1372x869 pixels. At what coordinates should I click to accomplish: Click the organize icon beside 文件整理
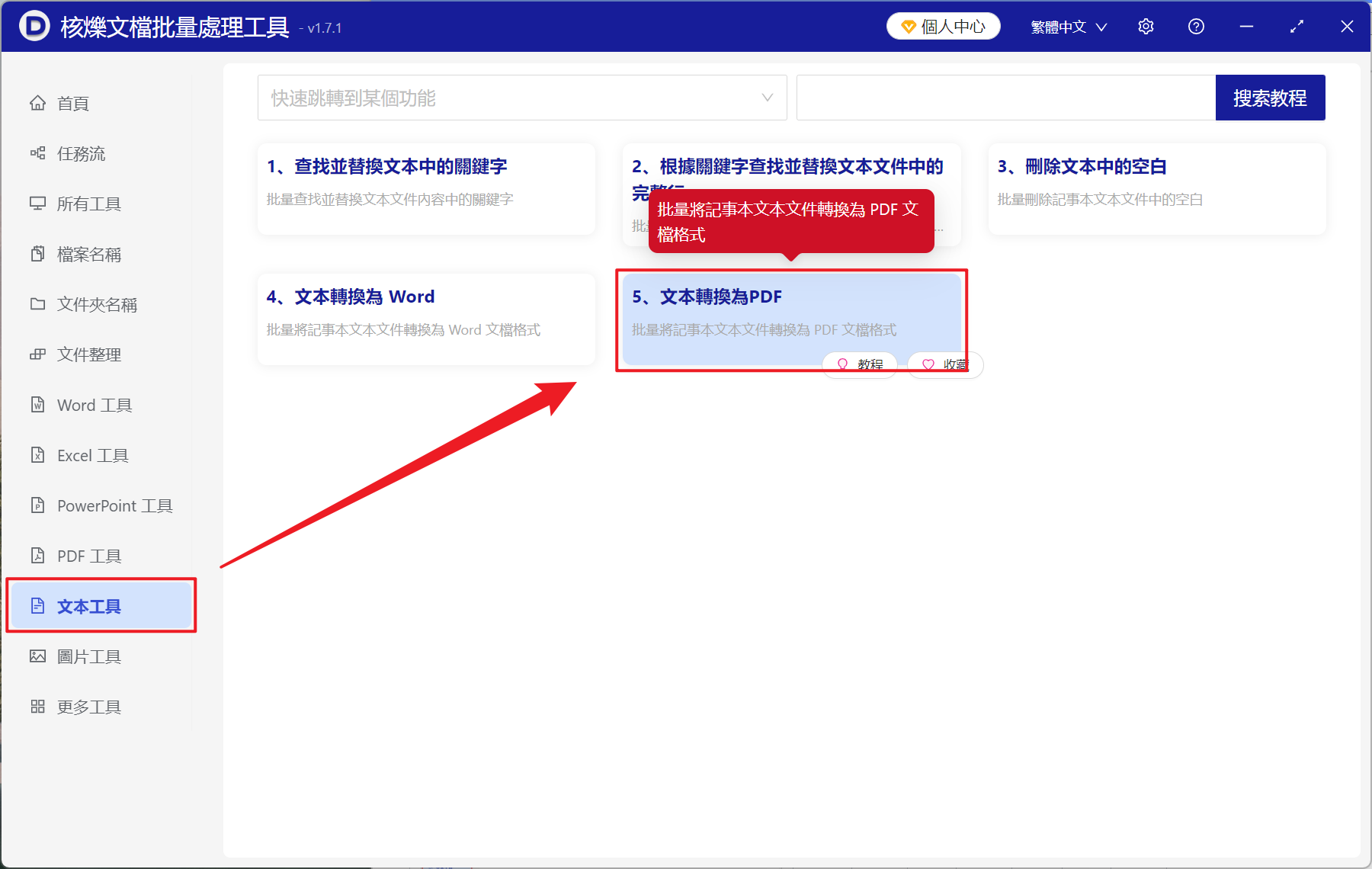37,354
